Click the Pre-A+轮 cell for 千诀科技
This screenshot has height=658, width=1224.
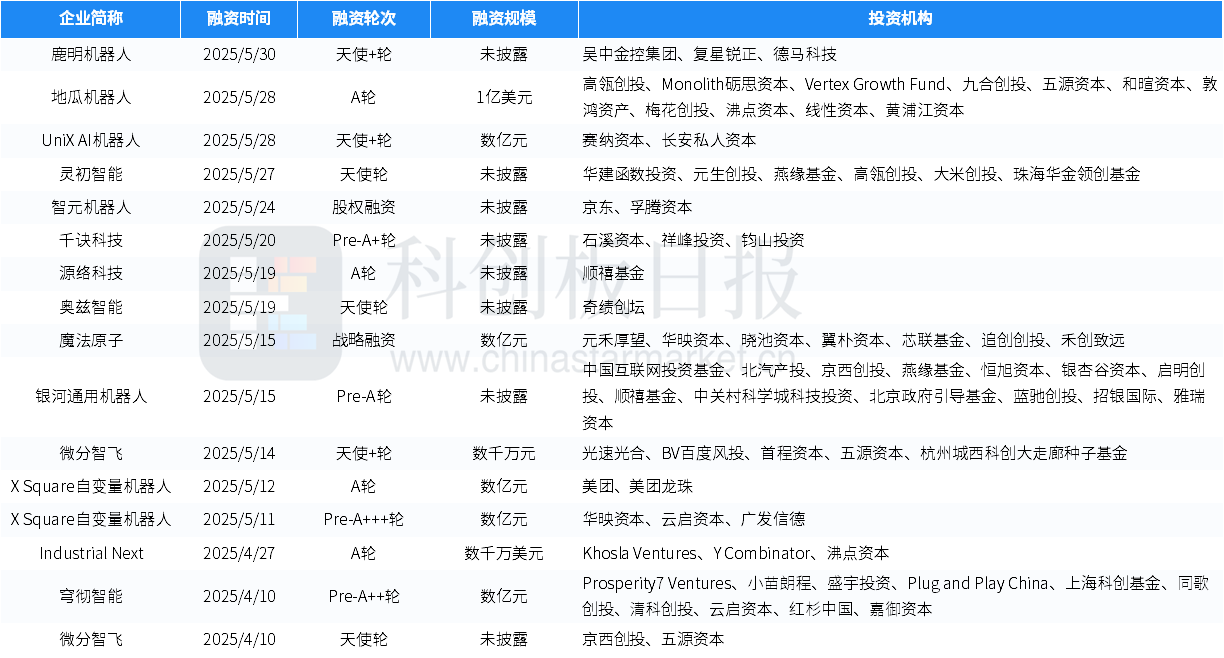[x=363, y=240]
